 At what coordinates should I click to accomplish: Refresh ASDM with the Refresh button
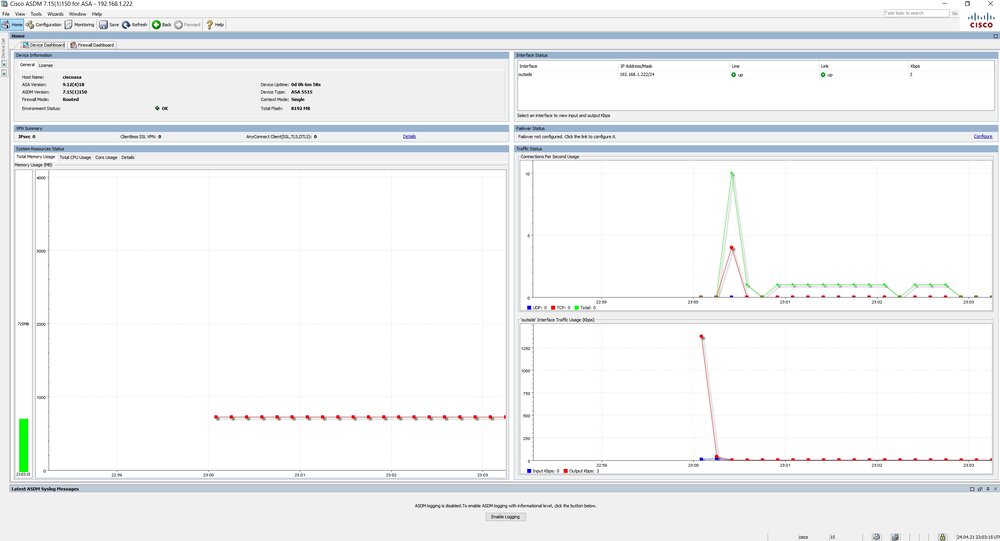point(135,24)
